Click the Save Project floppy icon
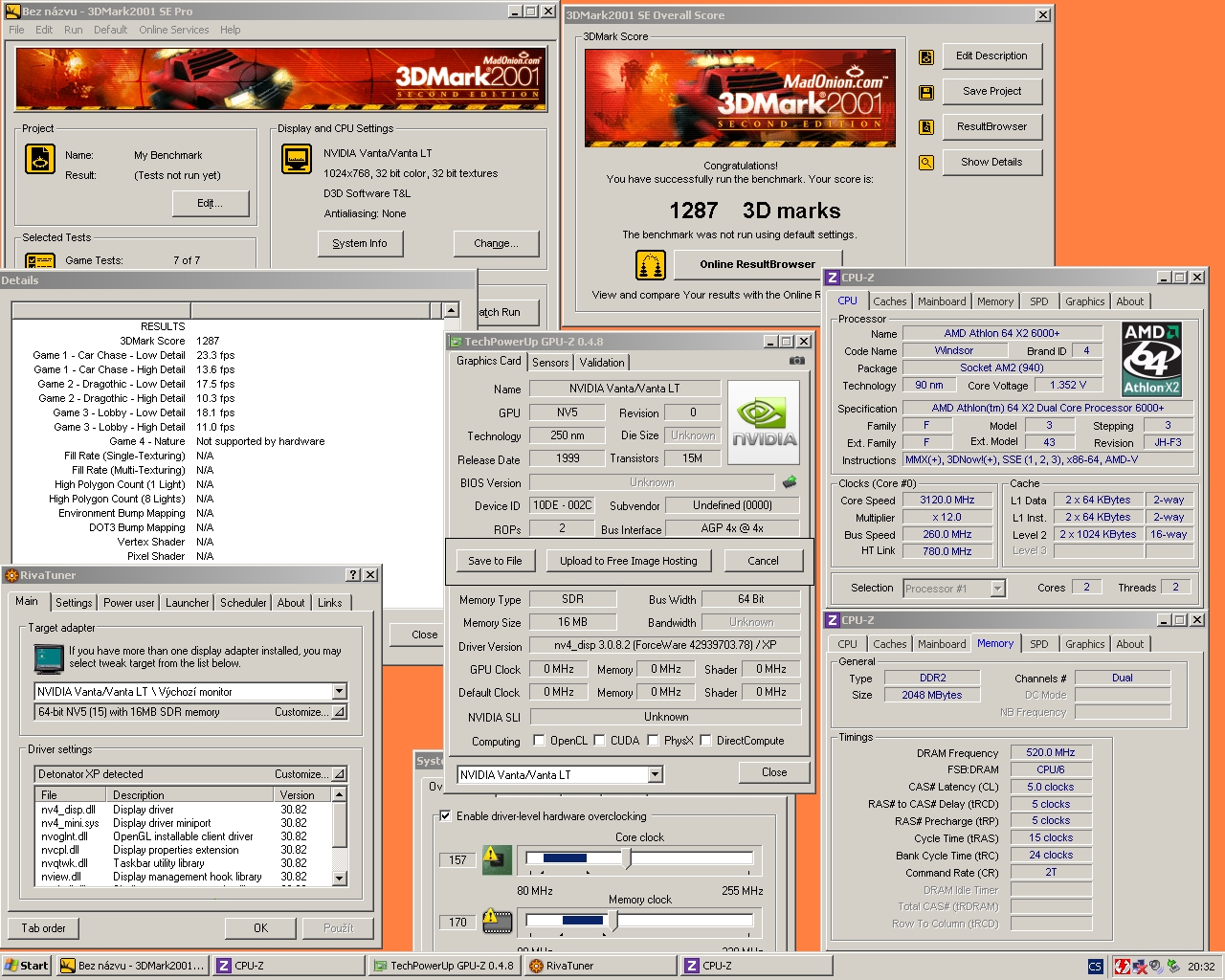1225x980 pixels. (x=926, y=93)
